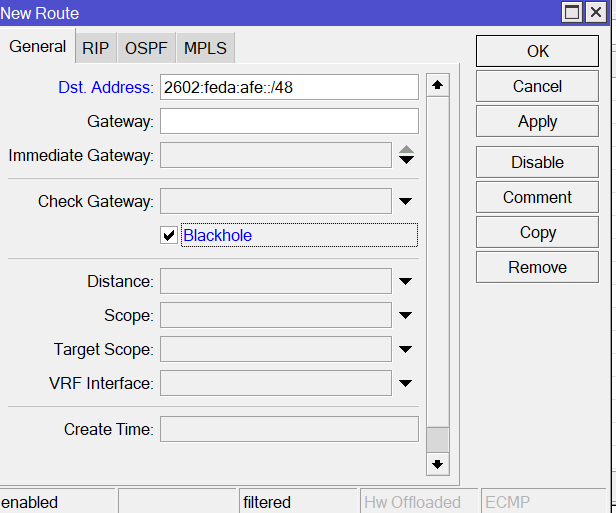Click the Cancel button
The height and width of the screenshot is (513, 616).
pos(537,86)
